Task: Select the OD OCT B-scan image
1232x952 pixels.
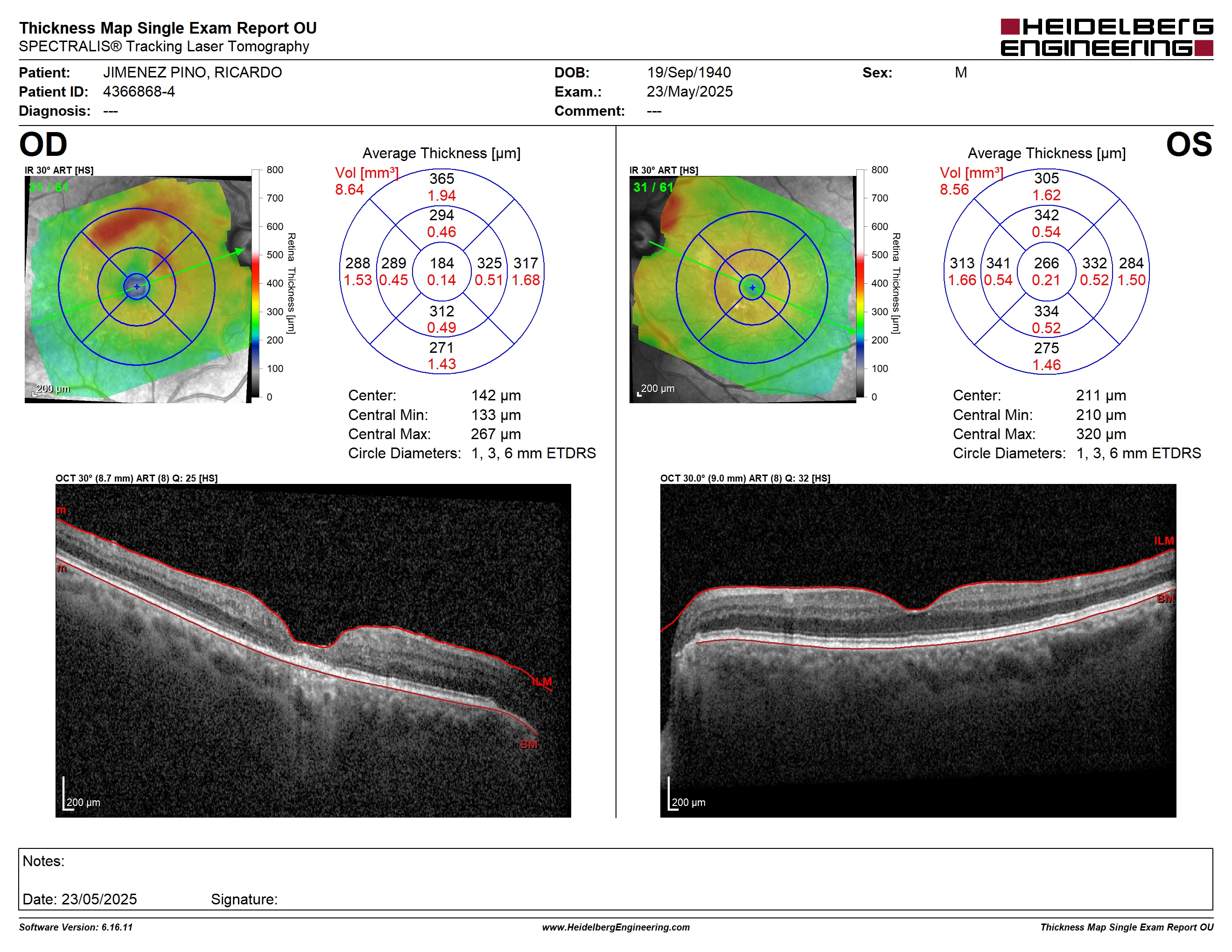Action: point(313,650)
